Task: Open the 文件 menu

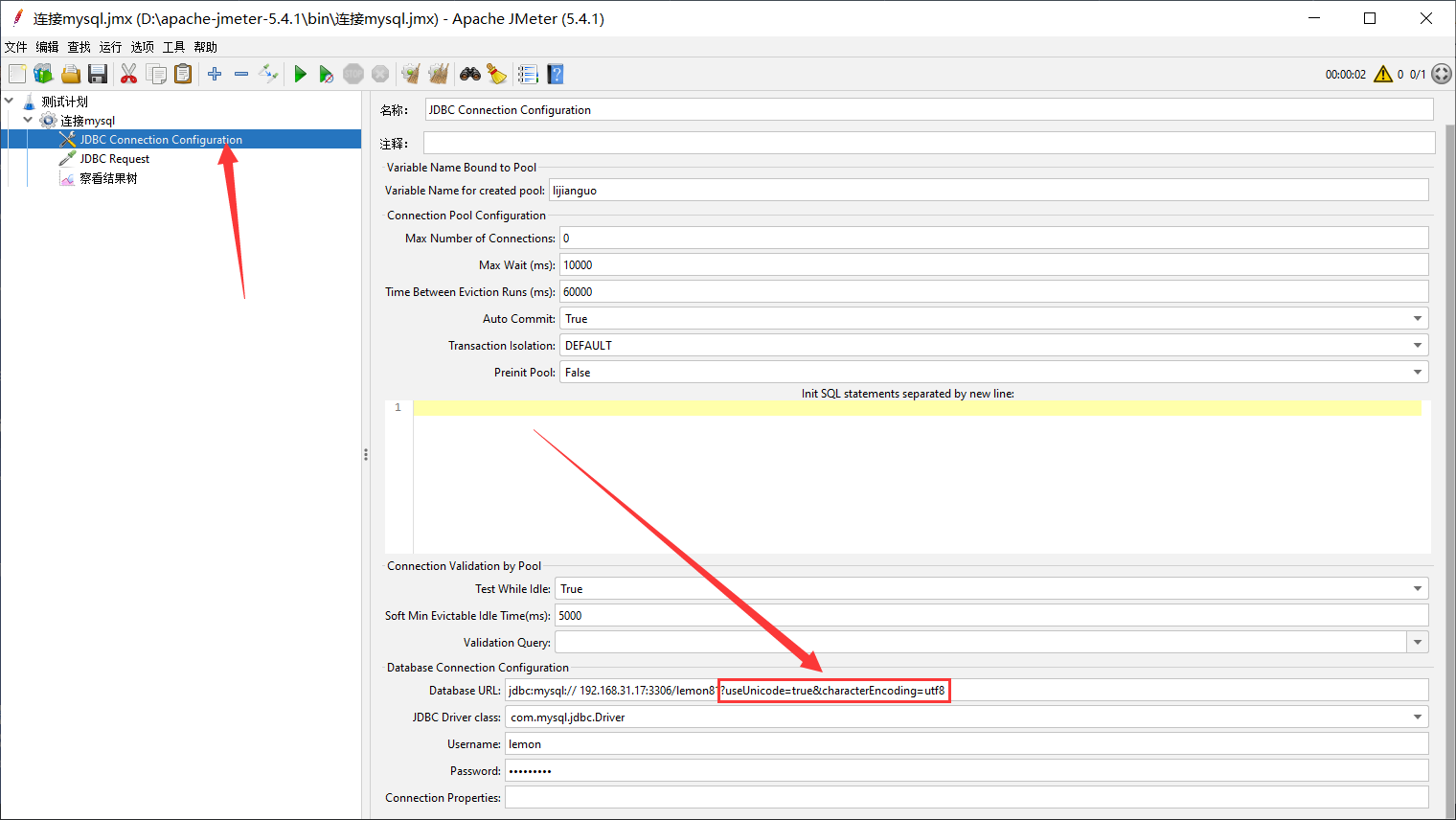Action: click(16, 47)
